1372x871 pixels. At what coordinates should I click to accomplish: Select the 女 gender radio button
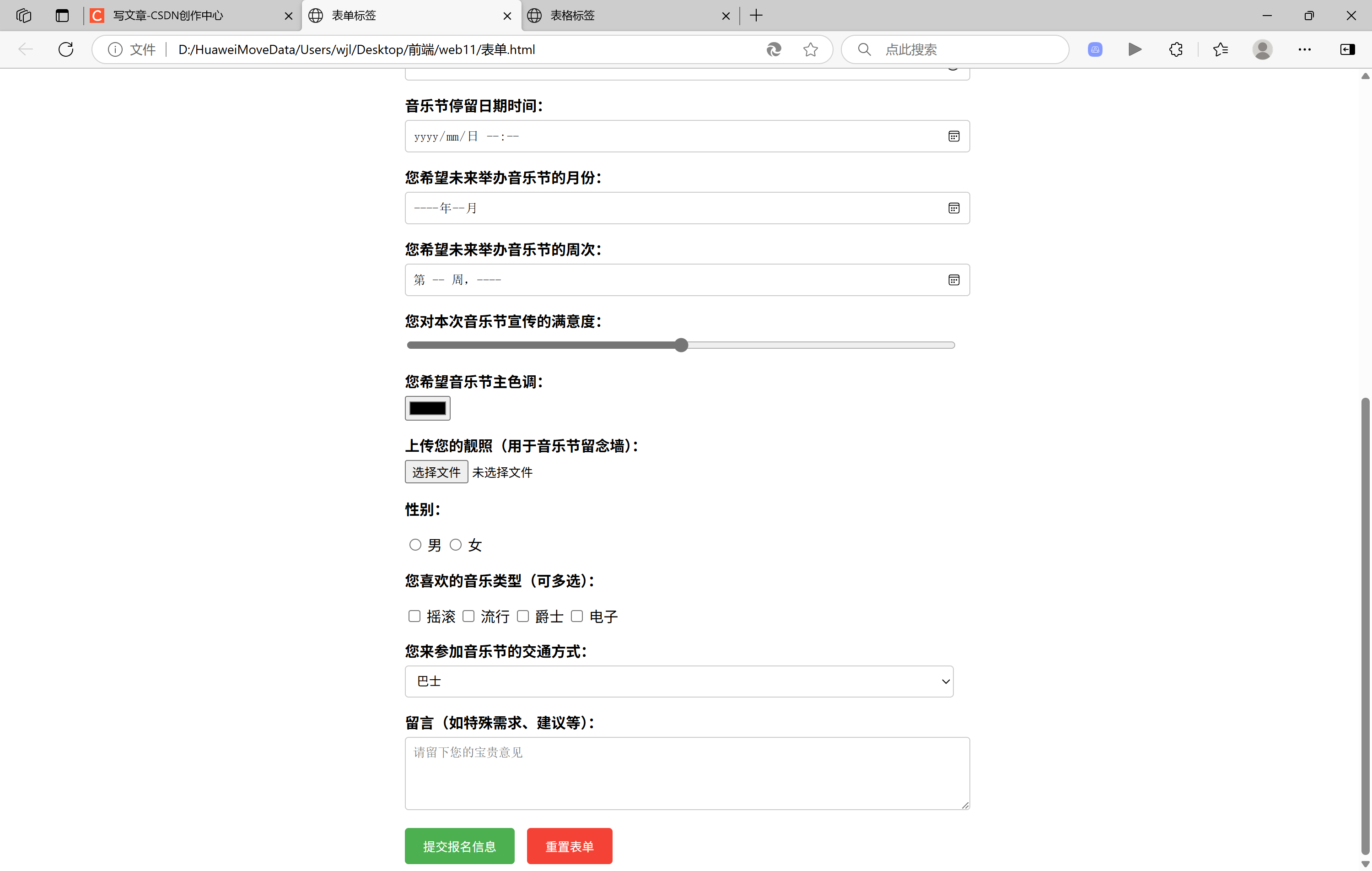click(455, 545)
